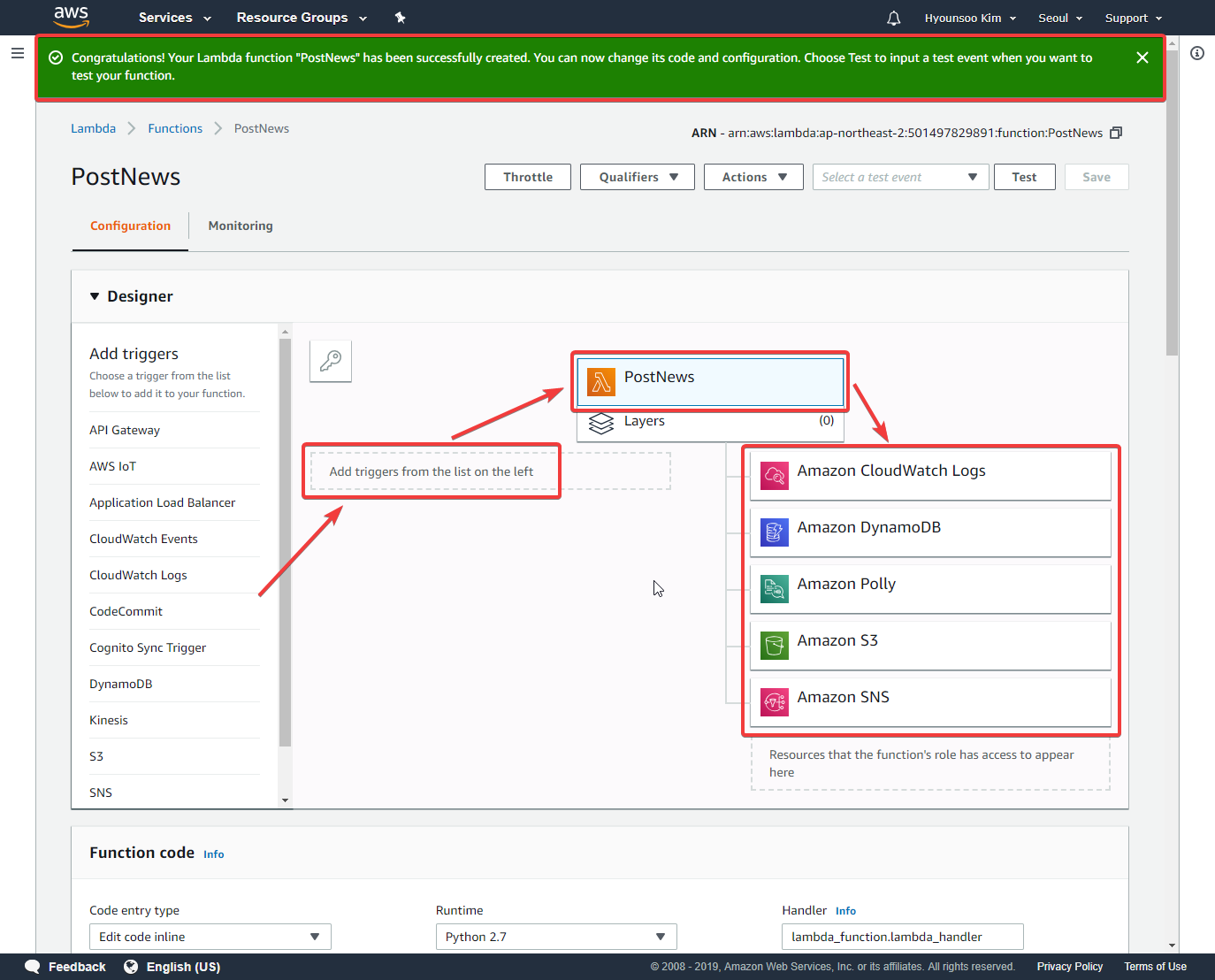The image size is (1215, 980).
Task: Open the Privacy Policy link
Action: [1070, 967]
